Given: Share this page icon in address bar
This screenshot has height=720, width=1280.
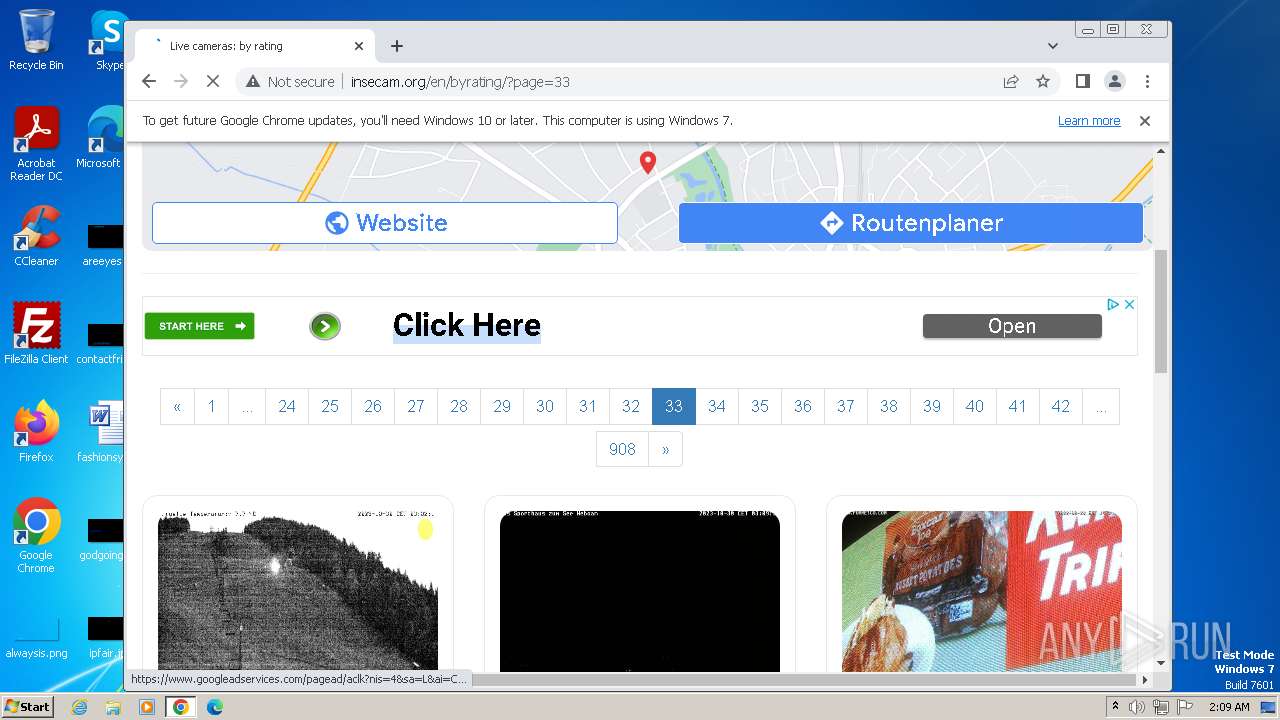Looking at the screenshot, I should tap(1011, 82).
